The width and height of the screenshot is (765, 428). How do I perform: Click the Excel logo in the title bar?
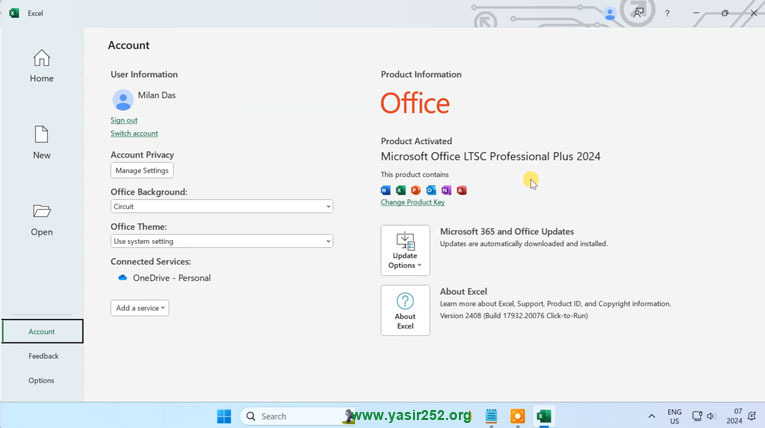click(x=14, y=13)
